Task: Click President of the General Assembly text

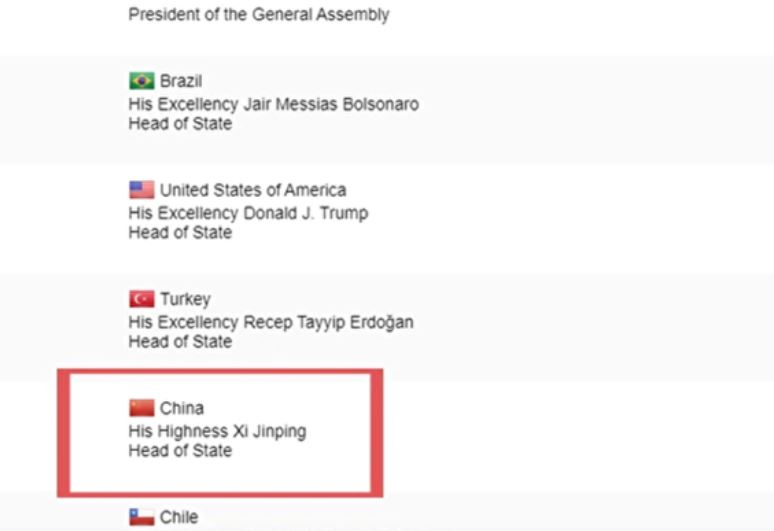Action: click(259, 14)
